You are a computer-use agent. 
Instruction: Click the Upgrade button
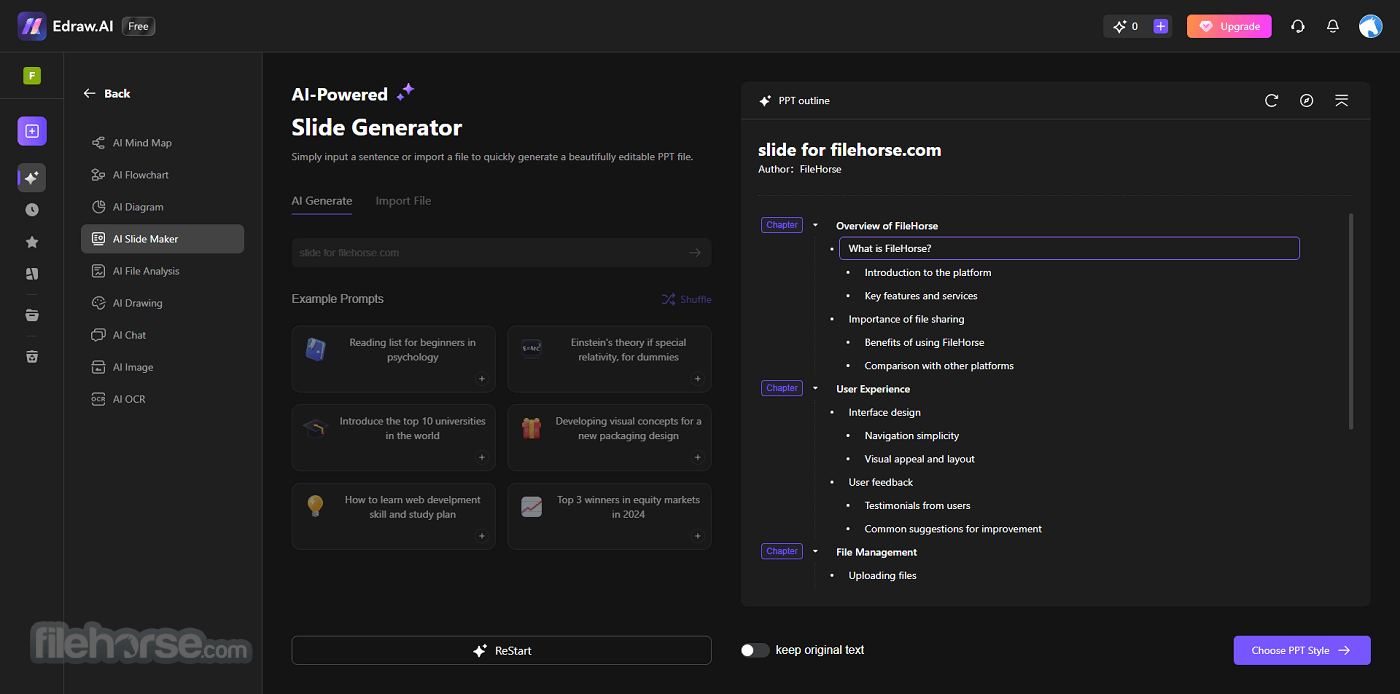pos(1229,26)
